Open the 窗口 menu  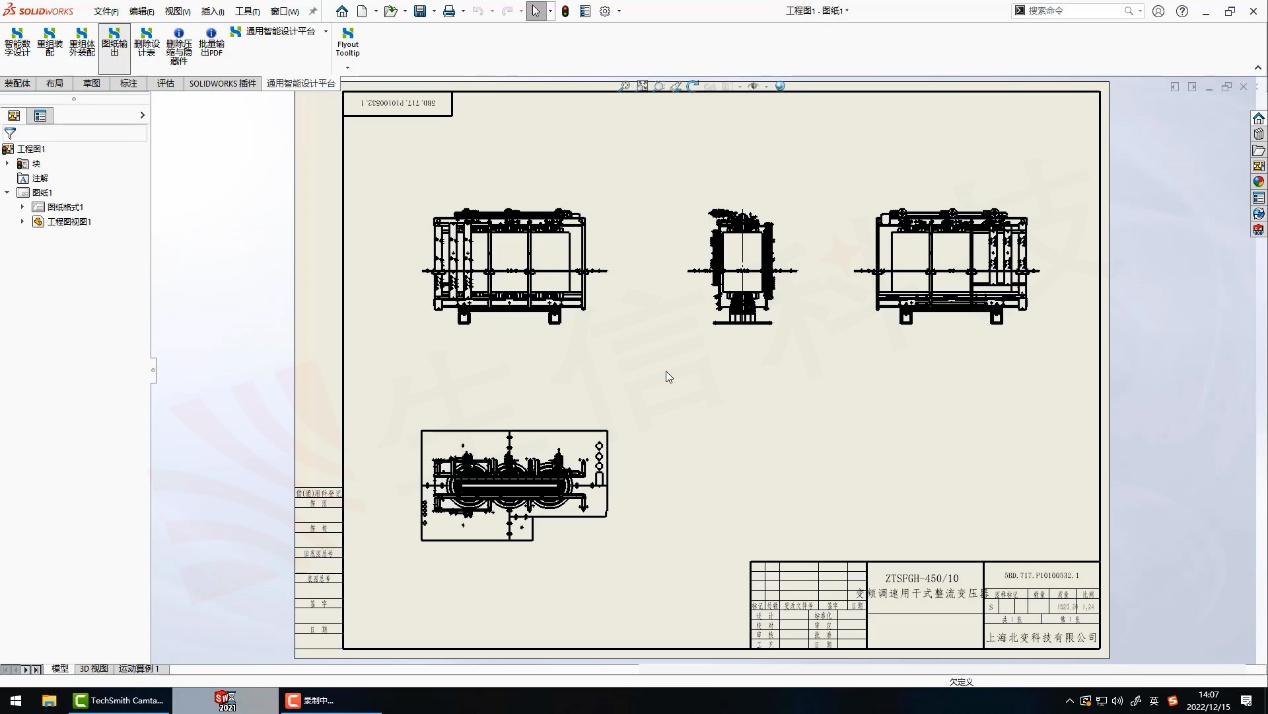tap(284, 11)
